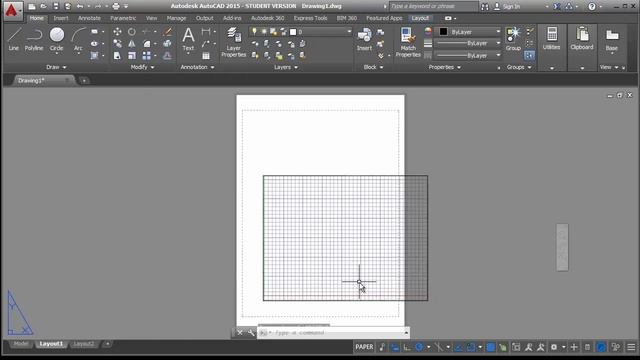Click the Insert block icon
This screenshot has width=640, height=360.
pyautogui.click(x=364, y=39)
